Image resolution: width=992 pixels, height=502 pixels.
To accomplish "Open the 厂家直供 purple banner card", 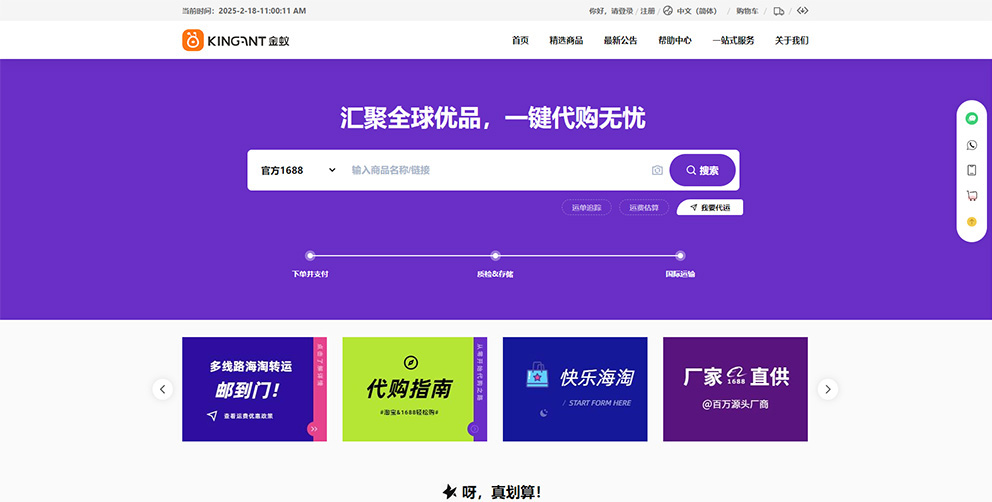I will 735,389.
